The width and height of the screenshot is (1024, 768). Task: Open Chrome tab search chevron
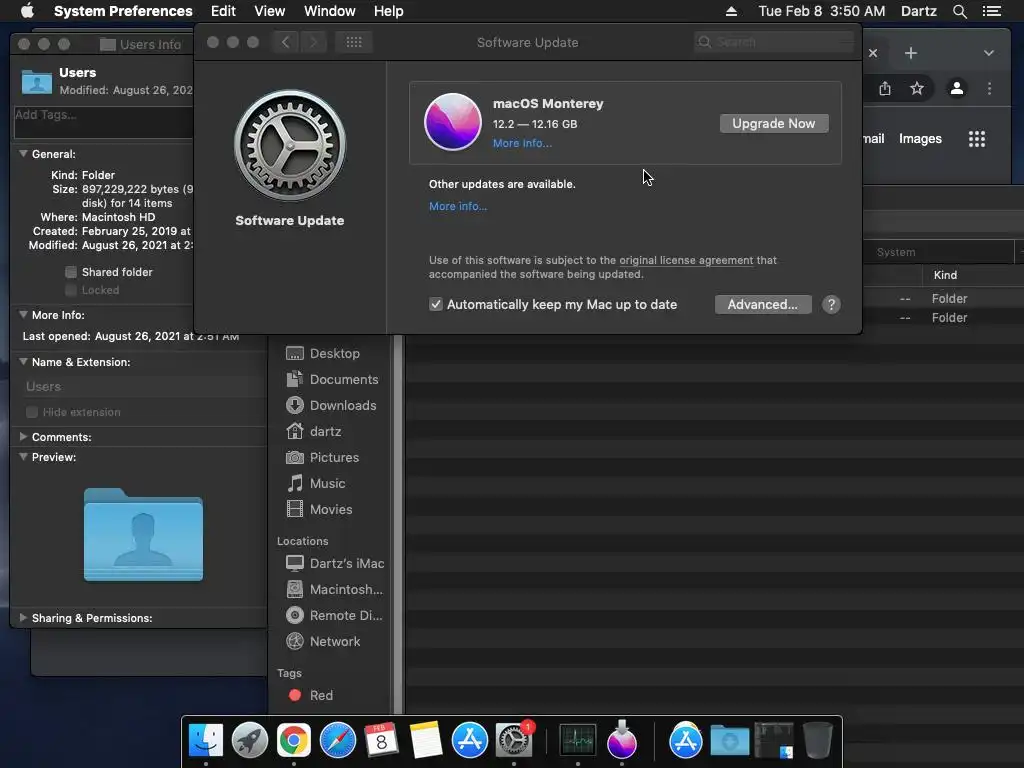[989, 53]
